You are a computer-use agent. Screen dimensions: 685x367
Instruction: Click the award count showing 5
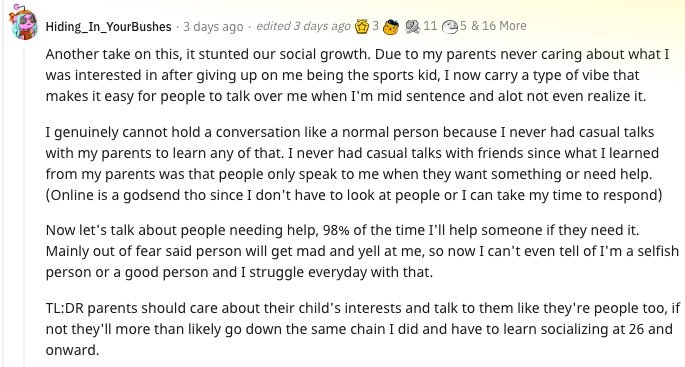[x=463, y=26]
